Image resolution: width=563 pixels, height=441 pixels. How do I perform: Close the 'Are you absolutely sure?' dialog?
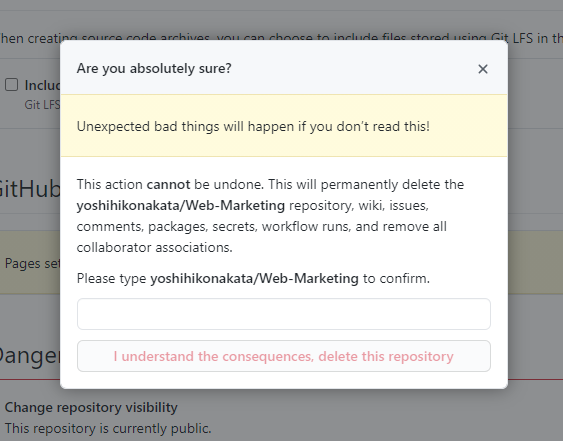point(483,69)
